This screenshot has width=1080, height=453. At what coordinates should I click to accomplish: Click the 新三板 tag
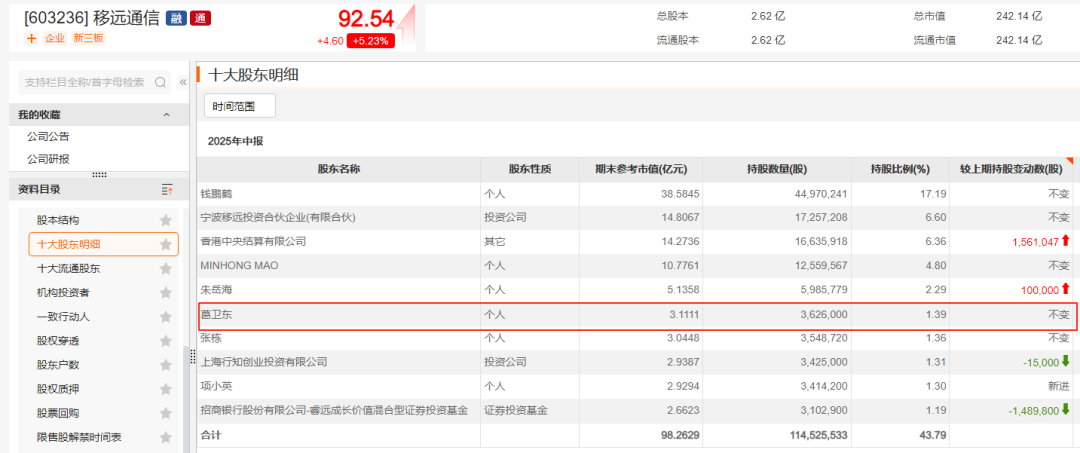(88, 39)
